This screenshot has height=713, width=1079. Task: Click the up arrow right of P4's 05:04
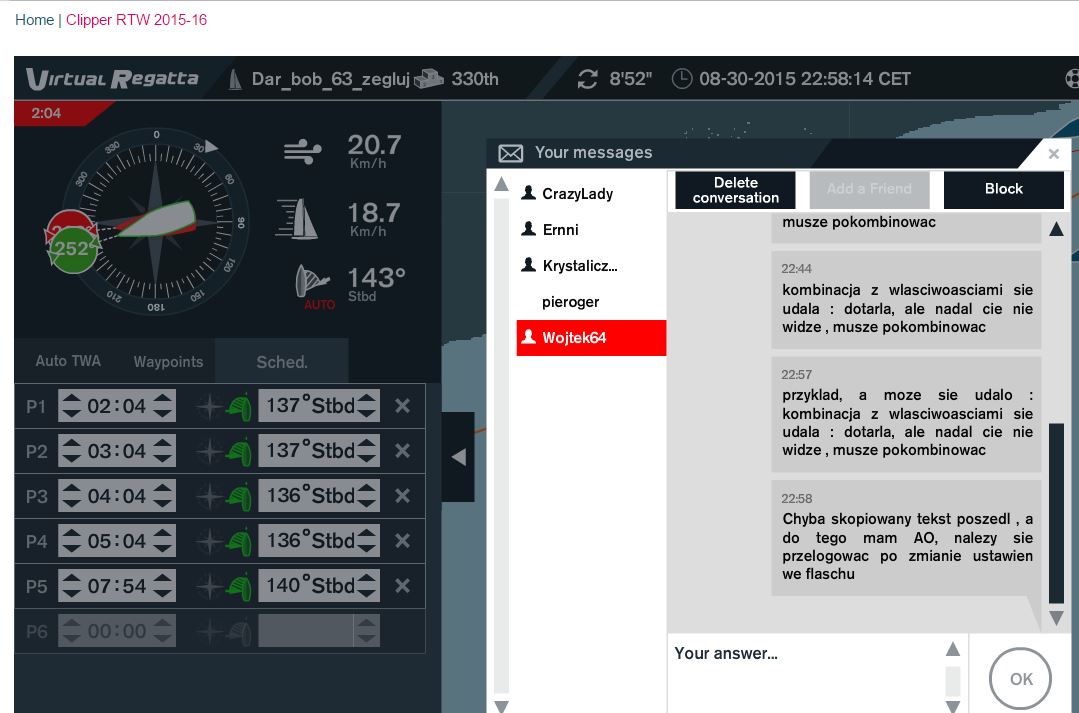pos(162,533)
